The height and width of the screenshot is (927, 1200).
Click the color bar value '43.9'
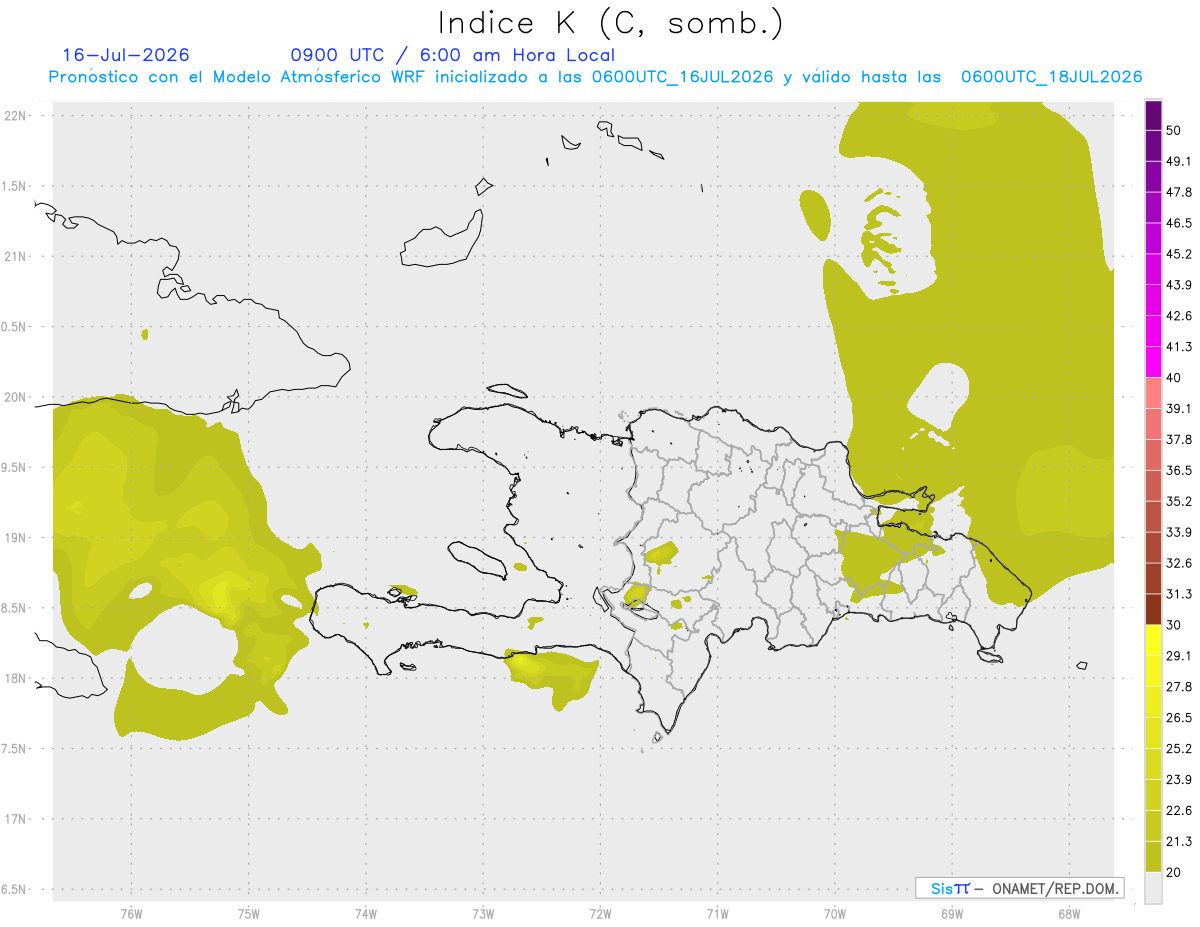coord(1180,285)
